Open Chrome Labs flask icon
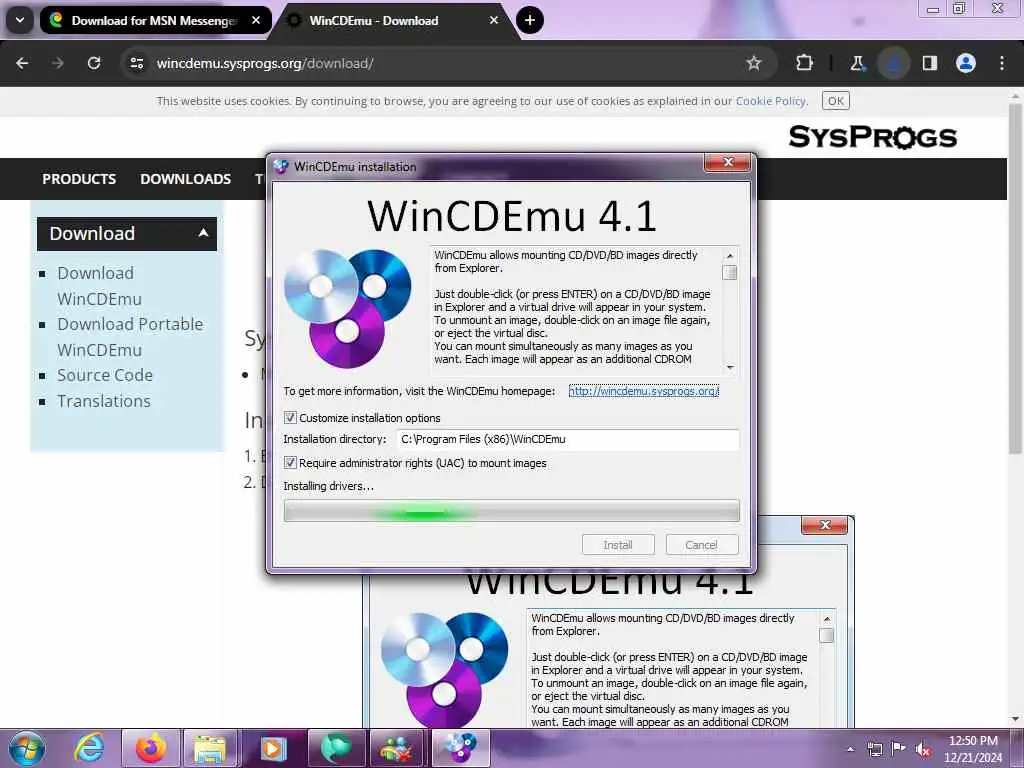 pos(857,63)
